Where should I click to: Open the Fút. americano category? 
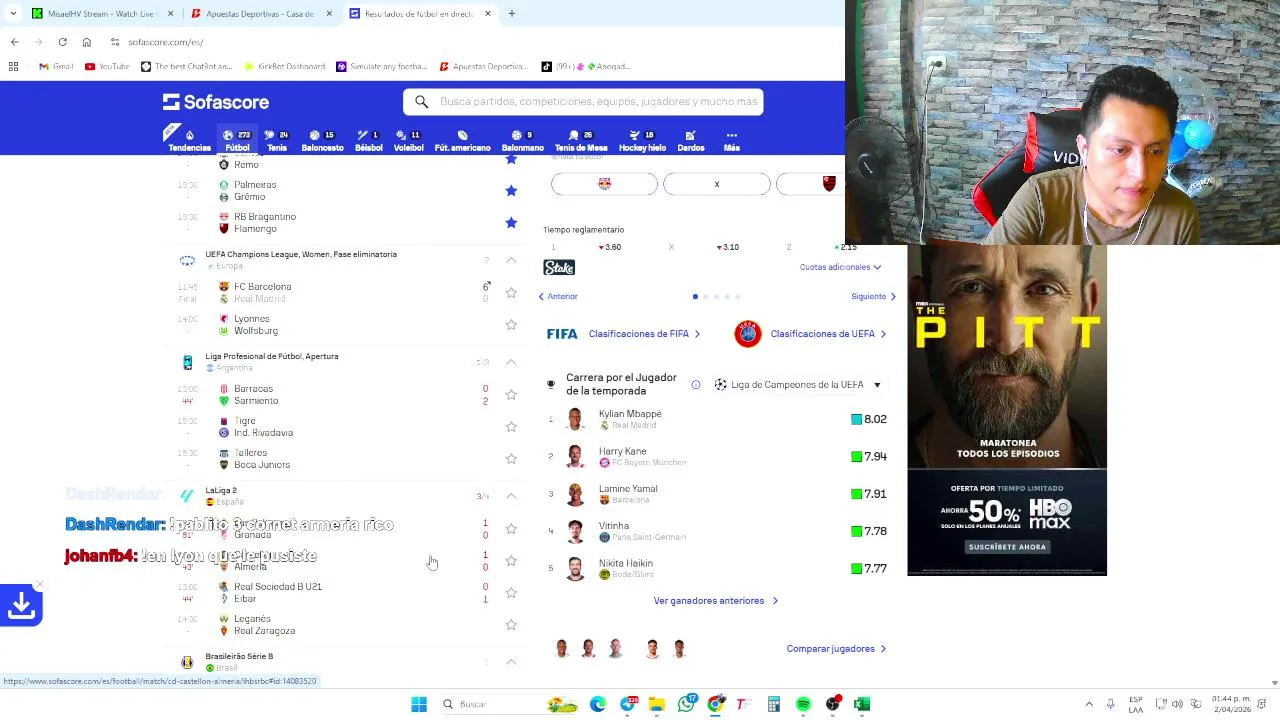[462, 141]
